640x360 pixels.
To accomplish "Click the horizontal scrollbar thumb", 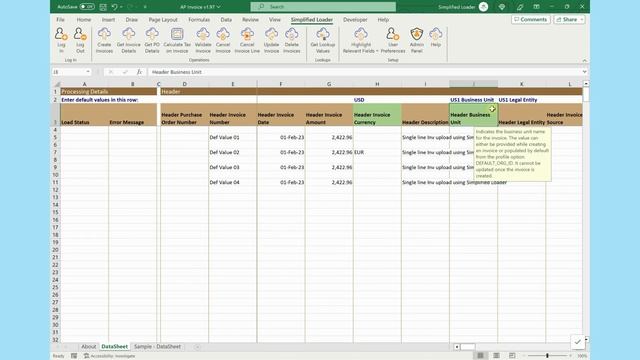I will [x=468, y=347].
